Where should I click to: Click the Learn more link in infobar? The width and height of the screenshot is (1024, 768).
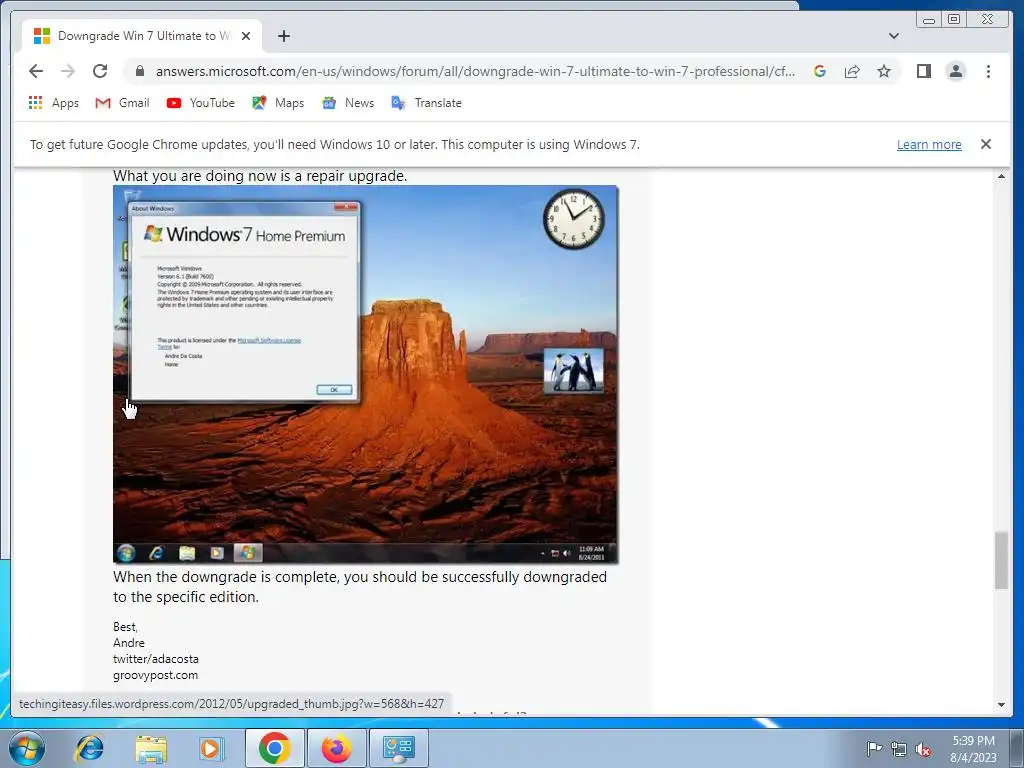coord(929,144)
